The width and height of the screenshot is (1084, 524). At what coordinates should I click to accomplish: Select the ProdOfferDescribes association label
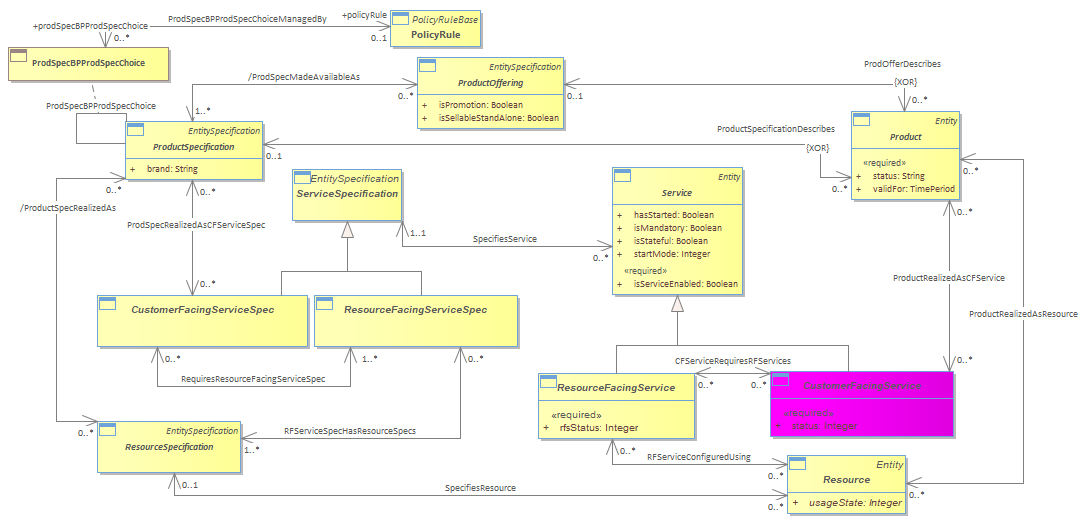(902, 64)
